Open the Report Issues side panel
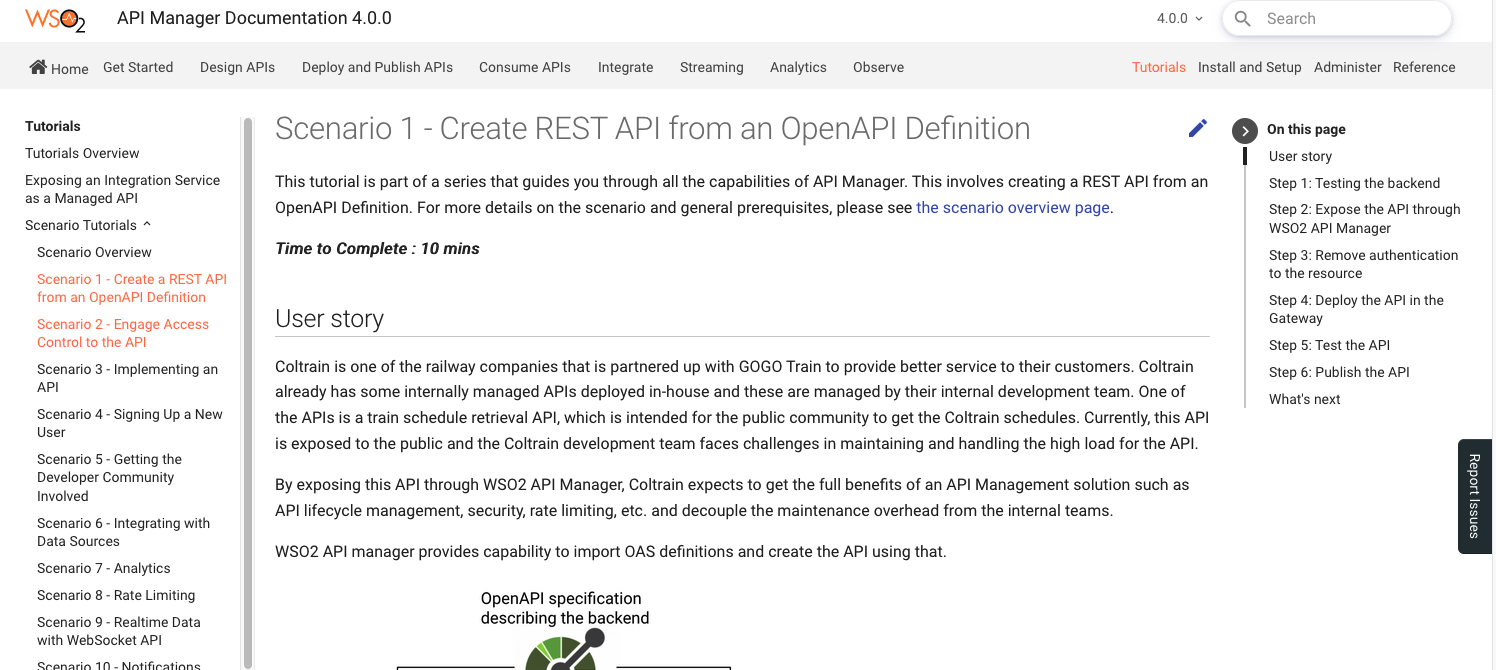1496x670 pixels. point(1475,496)
